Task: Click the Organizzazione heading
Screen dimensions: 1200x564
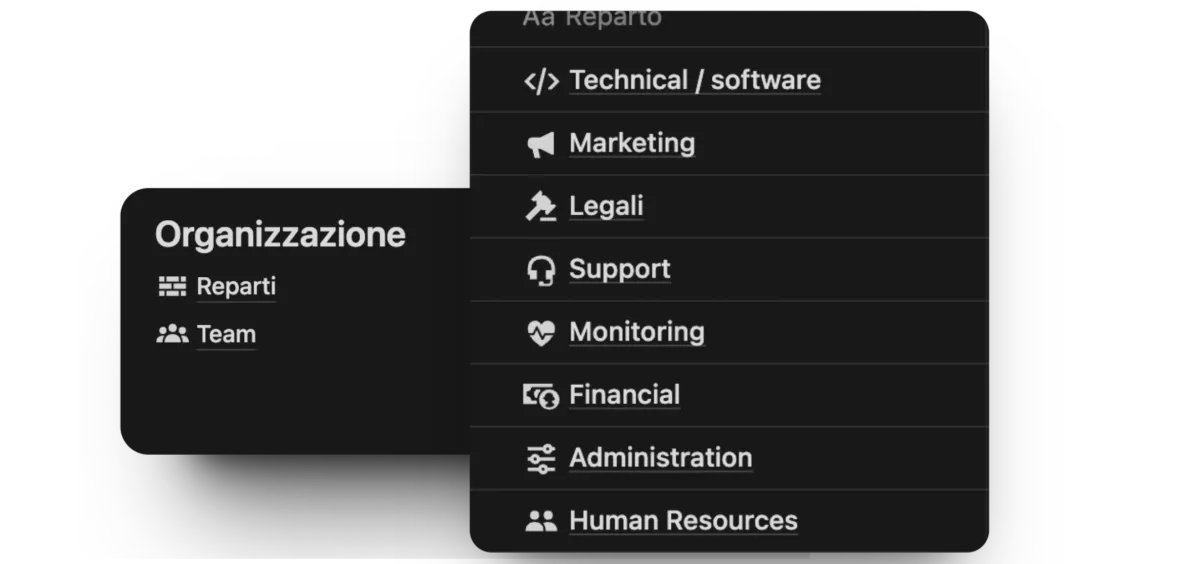Action: pos(280,235)
